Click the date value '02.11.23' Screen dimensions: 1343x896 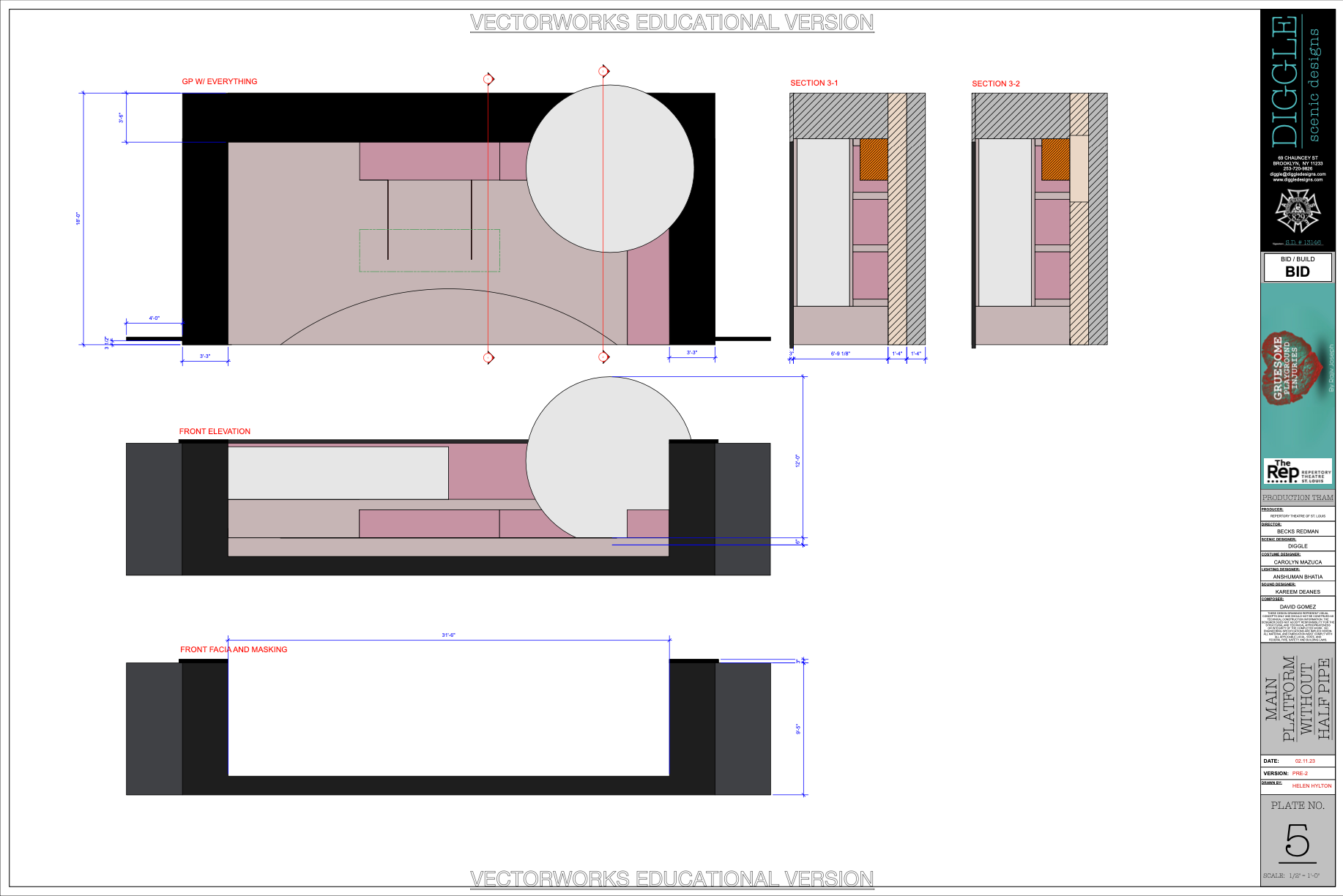coord(1305,761)
